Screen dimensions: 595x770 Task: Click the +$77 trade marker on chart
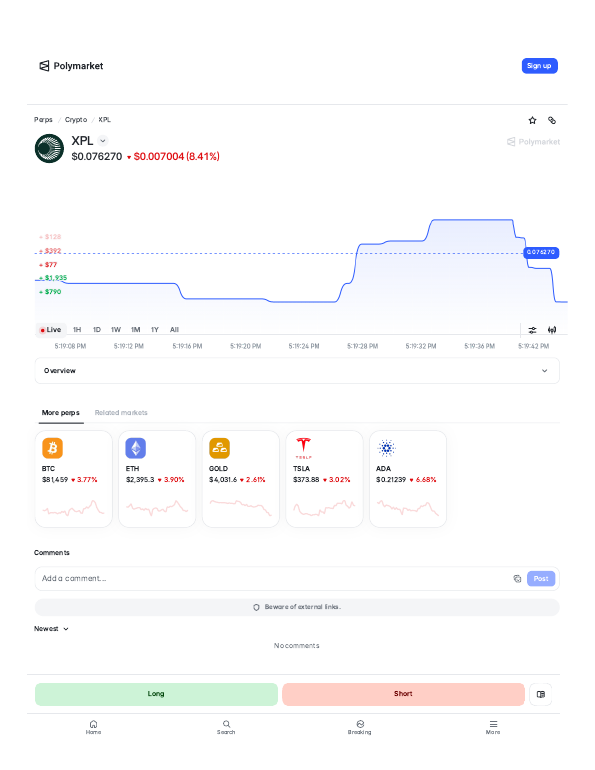click(x=48, y=265)
